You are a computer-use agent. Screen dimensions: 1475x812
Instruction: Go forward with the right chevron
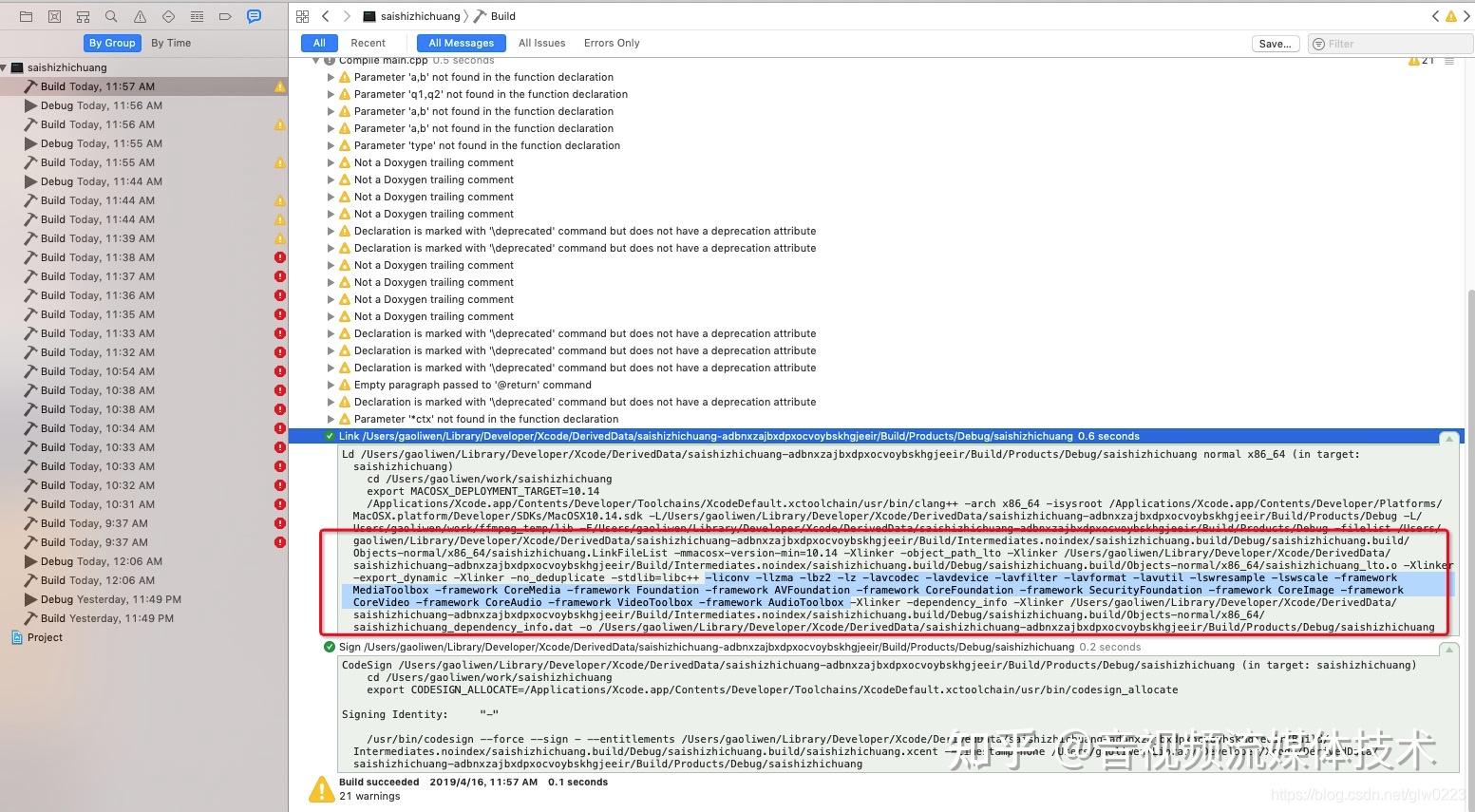[347, 16]
